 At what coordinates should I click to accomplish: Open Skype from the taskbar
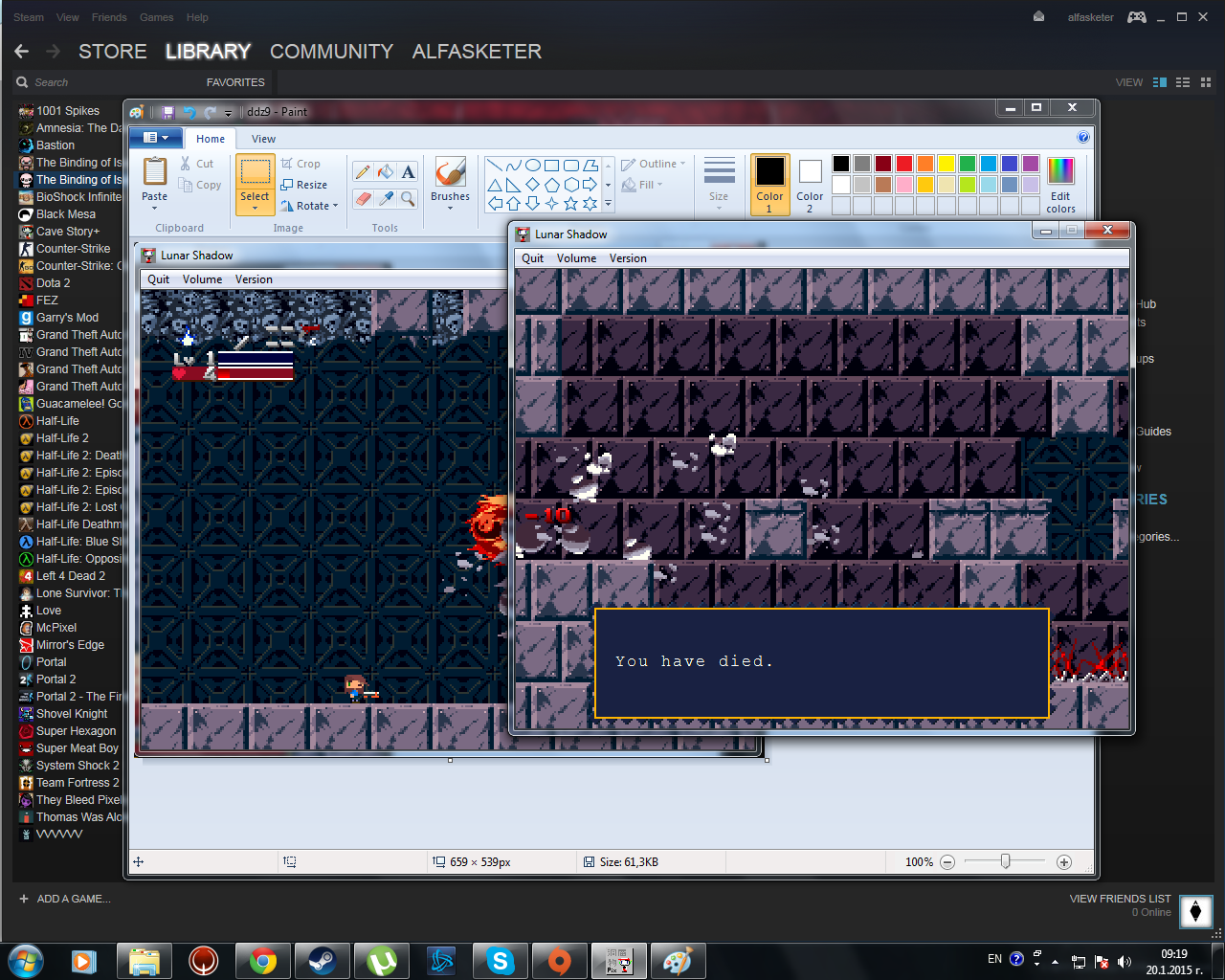(x=501, y=961)
